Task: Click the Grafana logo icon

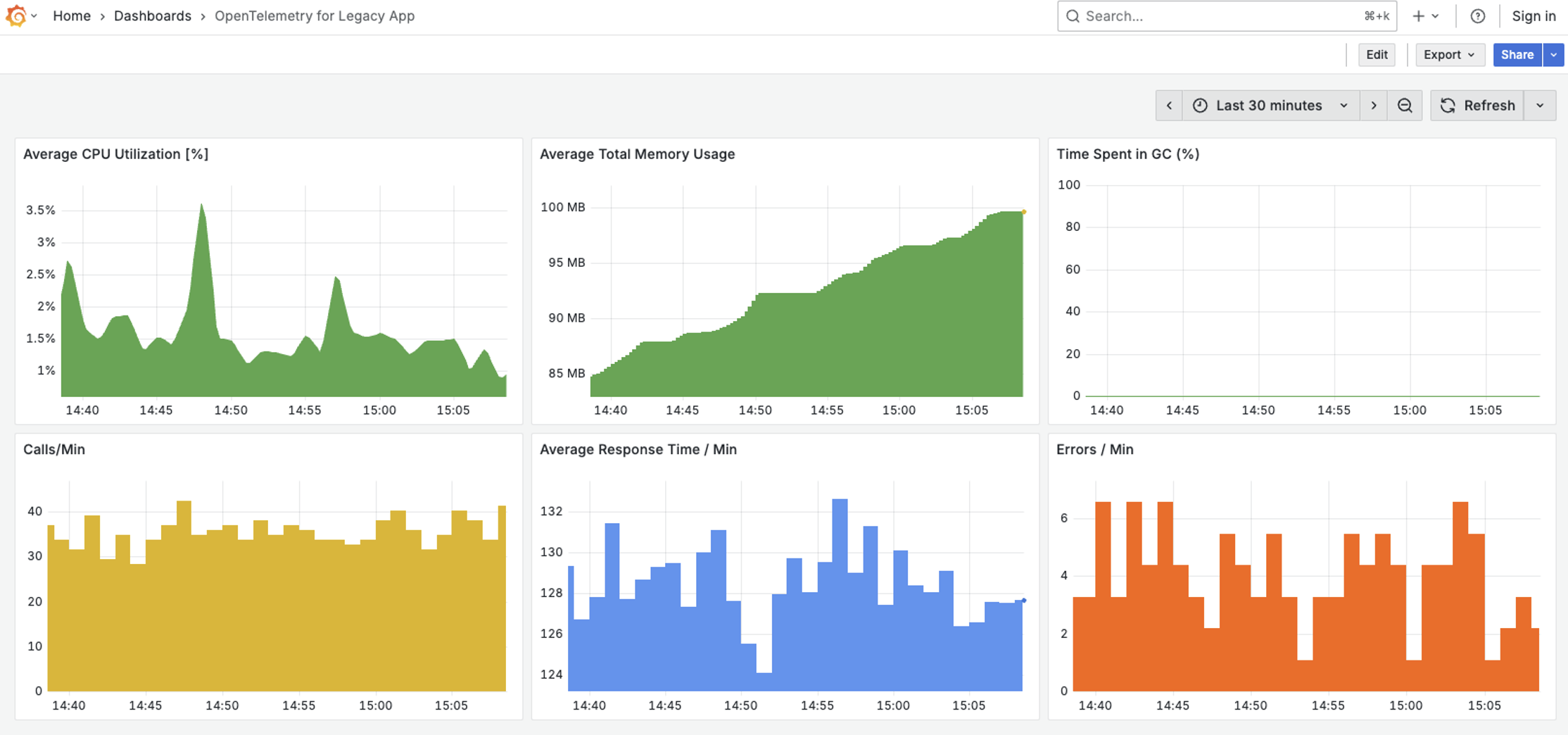Action: point(15,15)
